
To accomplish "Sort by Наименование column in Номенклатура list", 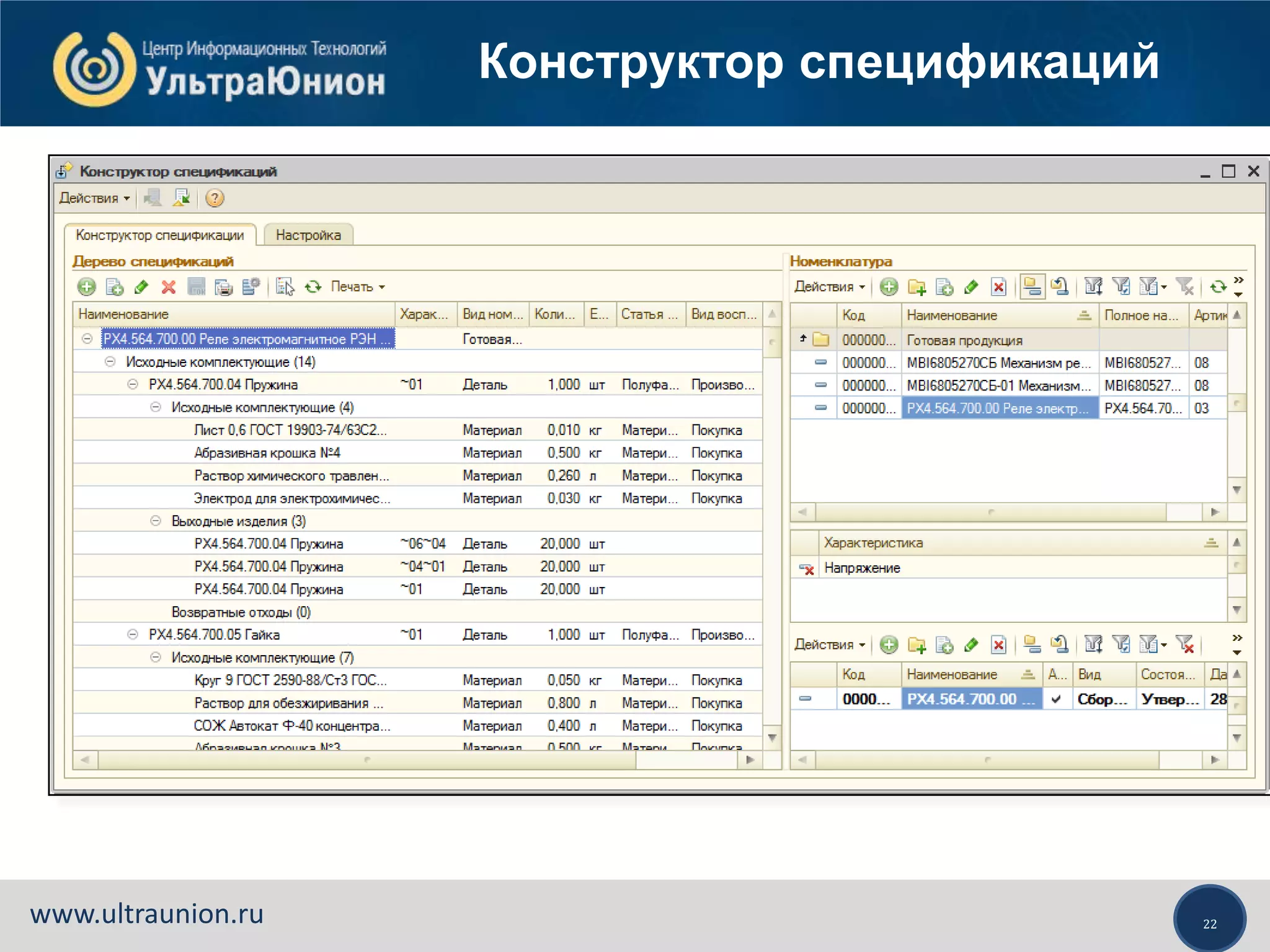I will (x=1000, y=315).
